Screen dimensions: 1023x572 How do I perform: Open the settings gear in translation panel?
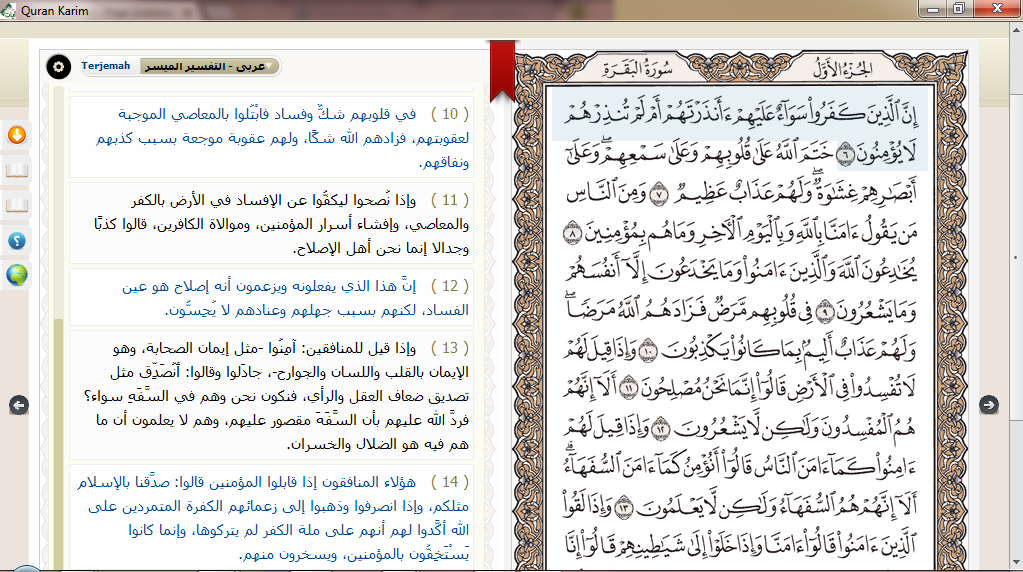pos(59,67)
